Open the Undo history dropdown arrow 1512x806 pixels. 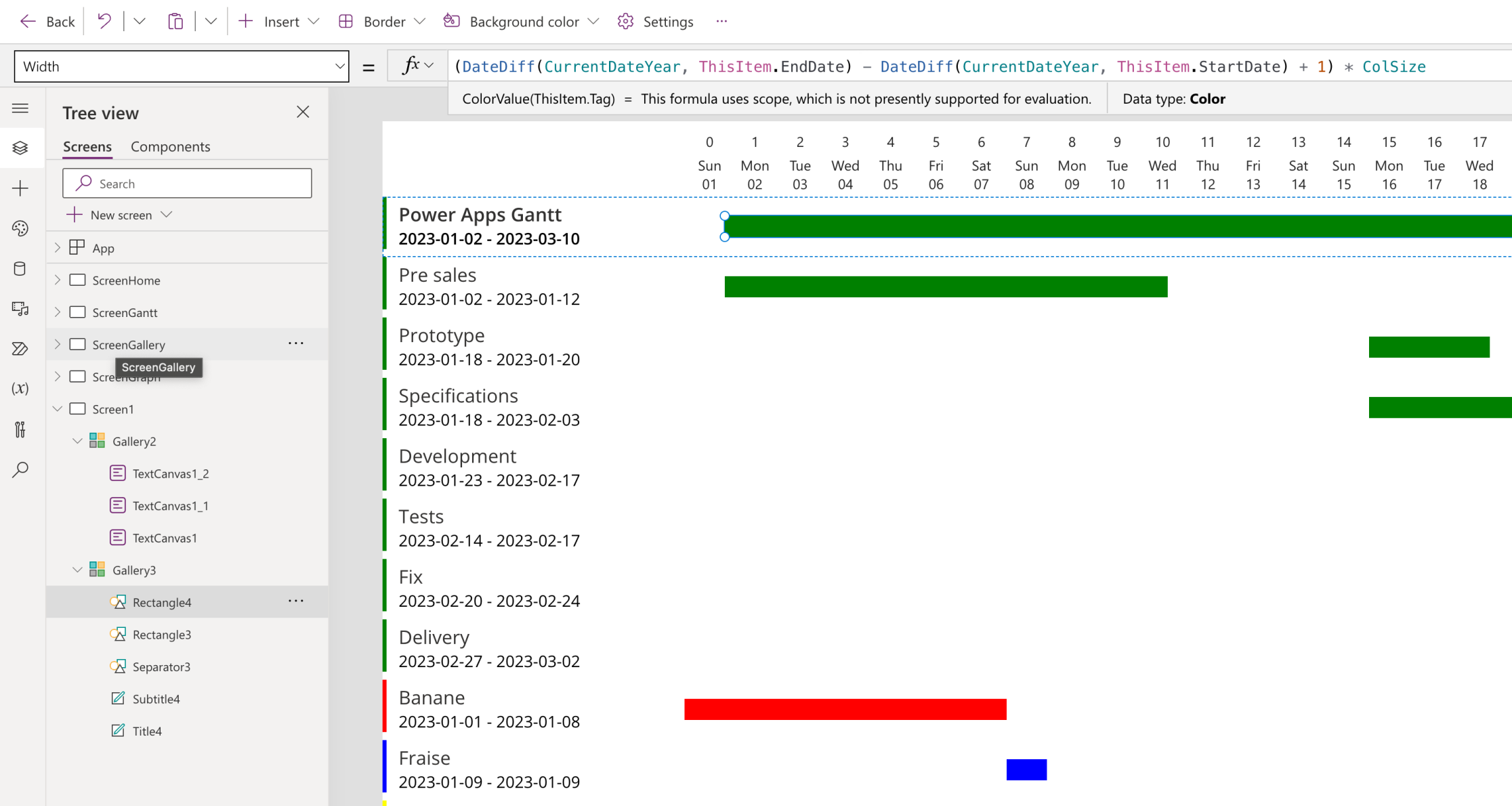click(x=140, y=22)
